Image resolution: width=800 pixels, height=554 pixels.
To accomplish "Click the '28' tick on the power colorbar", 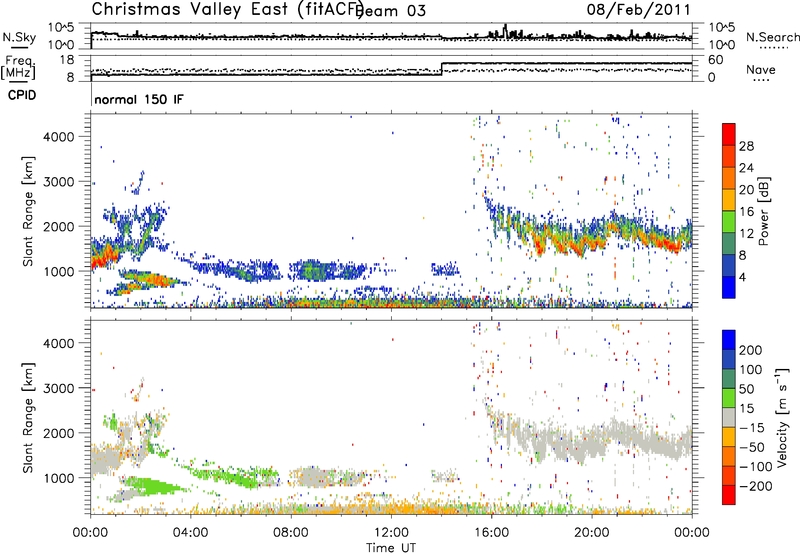I will click(x=746, y=146).
